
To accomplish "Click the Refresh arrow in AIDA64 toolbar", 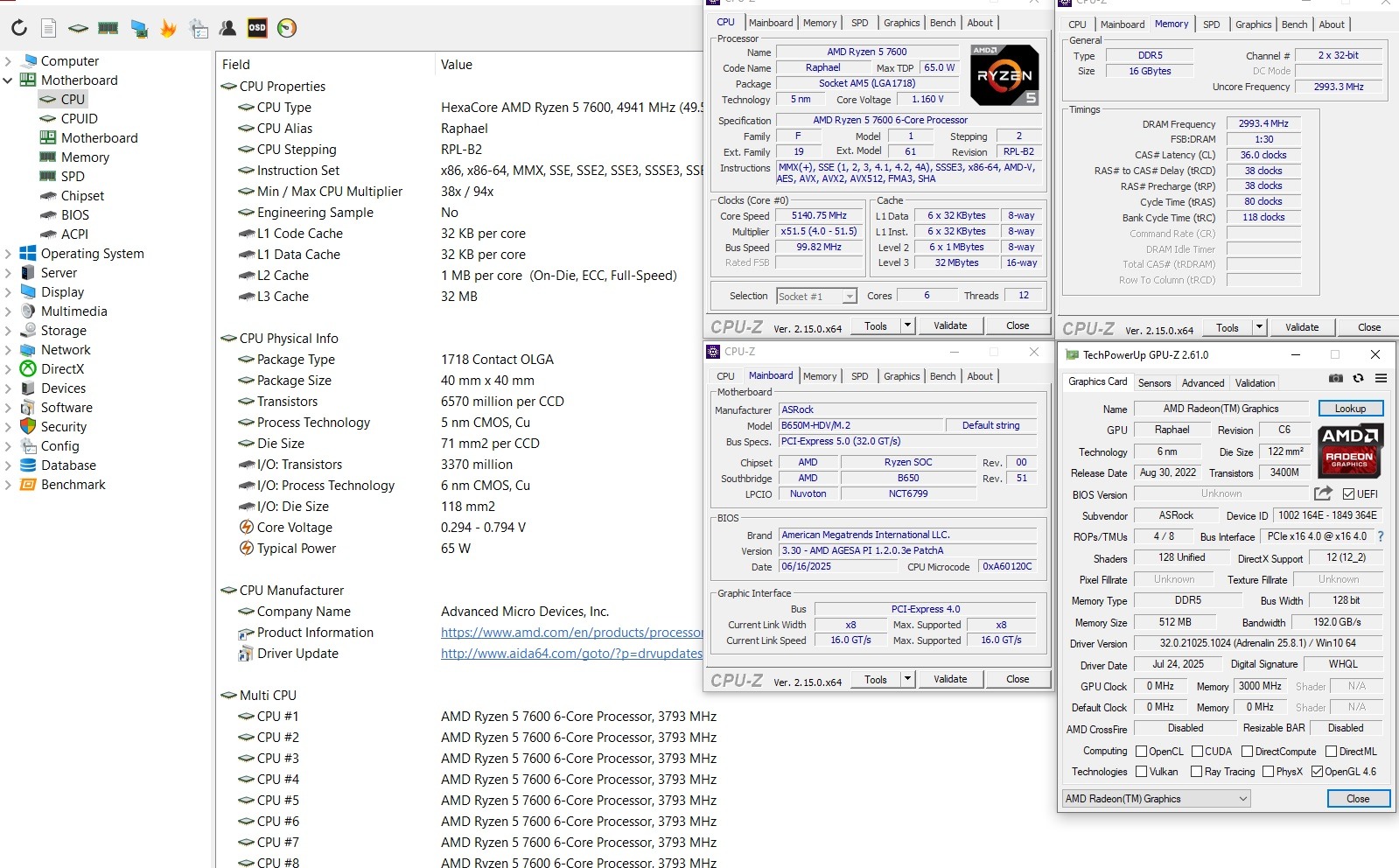I will tap(19, 28).
